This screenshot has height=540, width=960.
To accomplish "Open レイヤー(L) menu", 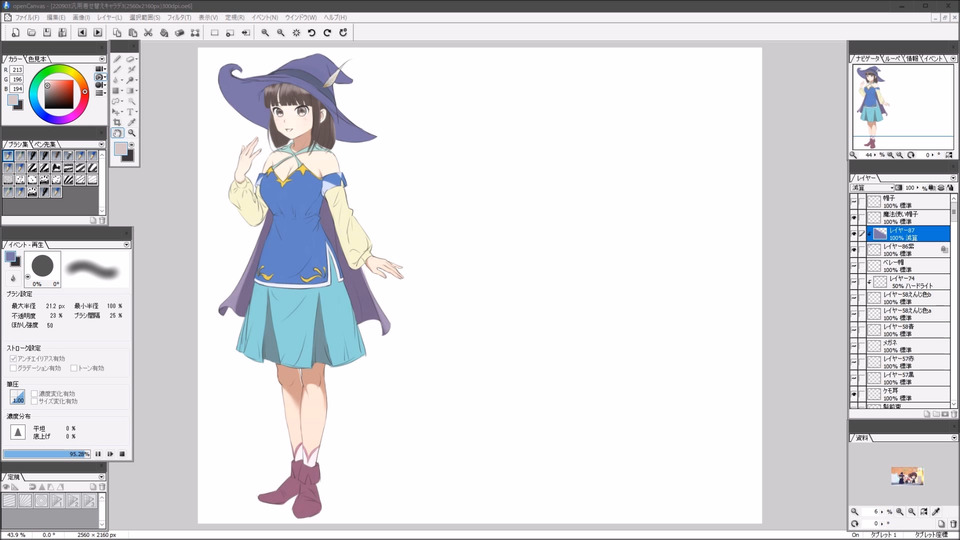I will (110, 18).
